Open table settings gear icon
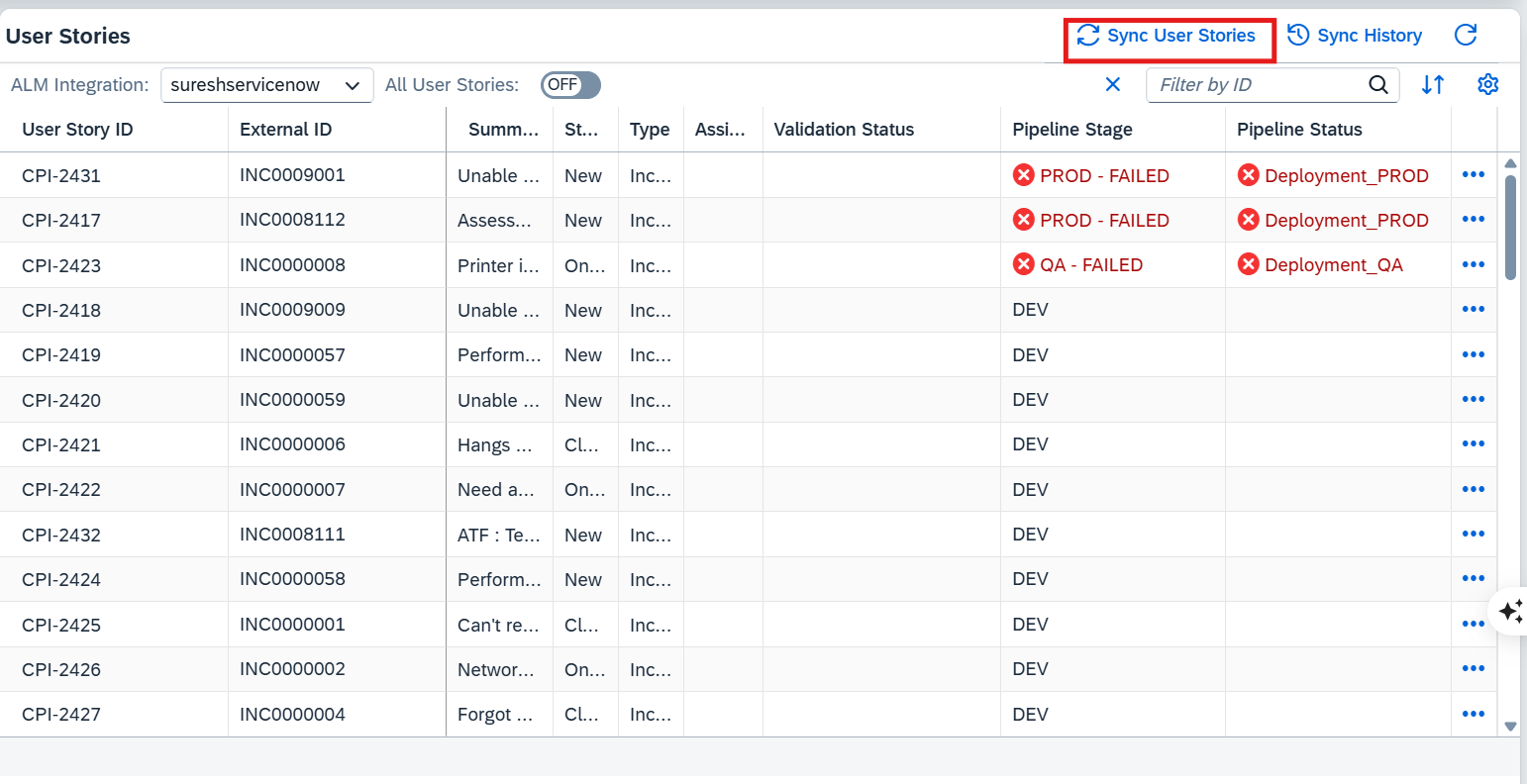Image resolution: width=1527 pixels, height=784 pixels. 1487,85
